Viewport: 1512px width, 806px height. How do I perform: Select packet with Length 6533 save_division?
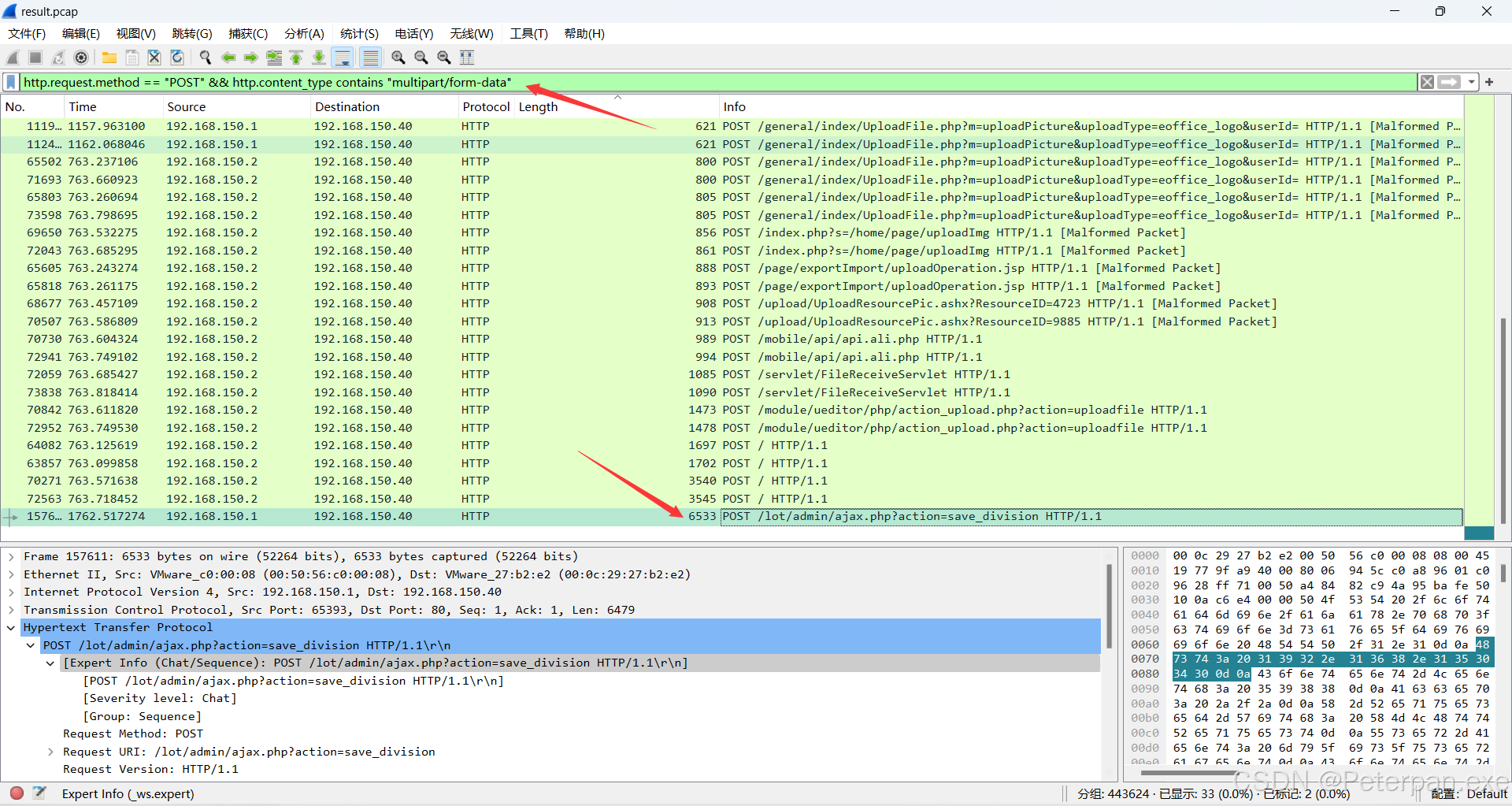coord(732,516)
